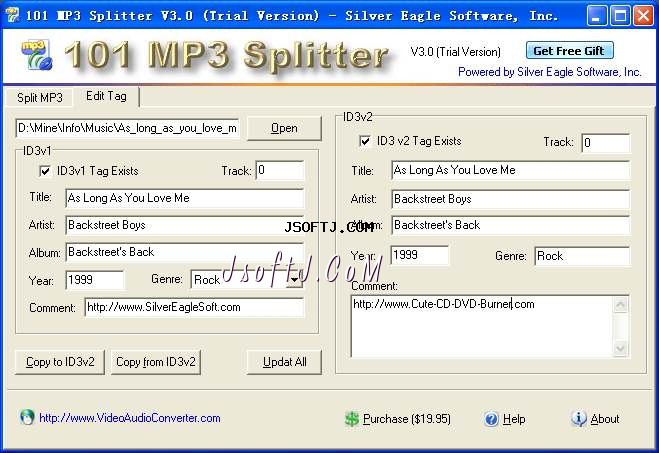The height and width of the screenshot is (453, 659).
Task: Click the ID3v2 Comment scrollbar up arrow
Action: coord(621,305)
